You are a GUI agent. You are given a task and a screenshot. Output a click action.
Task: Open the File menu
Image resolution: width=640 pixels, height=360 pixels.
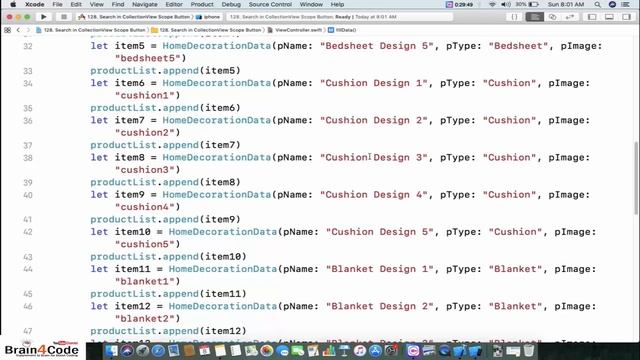click(x=57, y=4)
